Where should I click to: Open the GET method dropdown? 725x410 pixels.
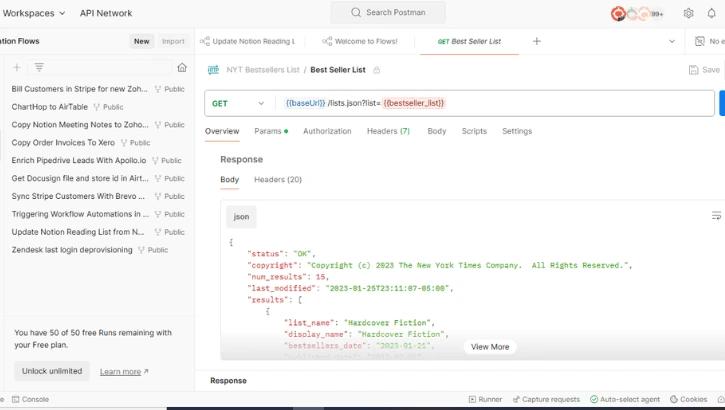[x=238, y=104]
